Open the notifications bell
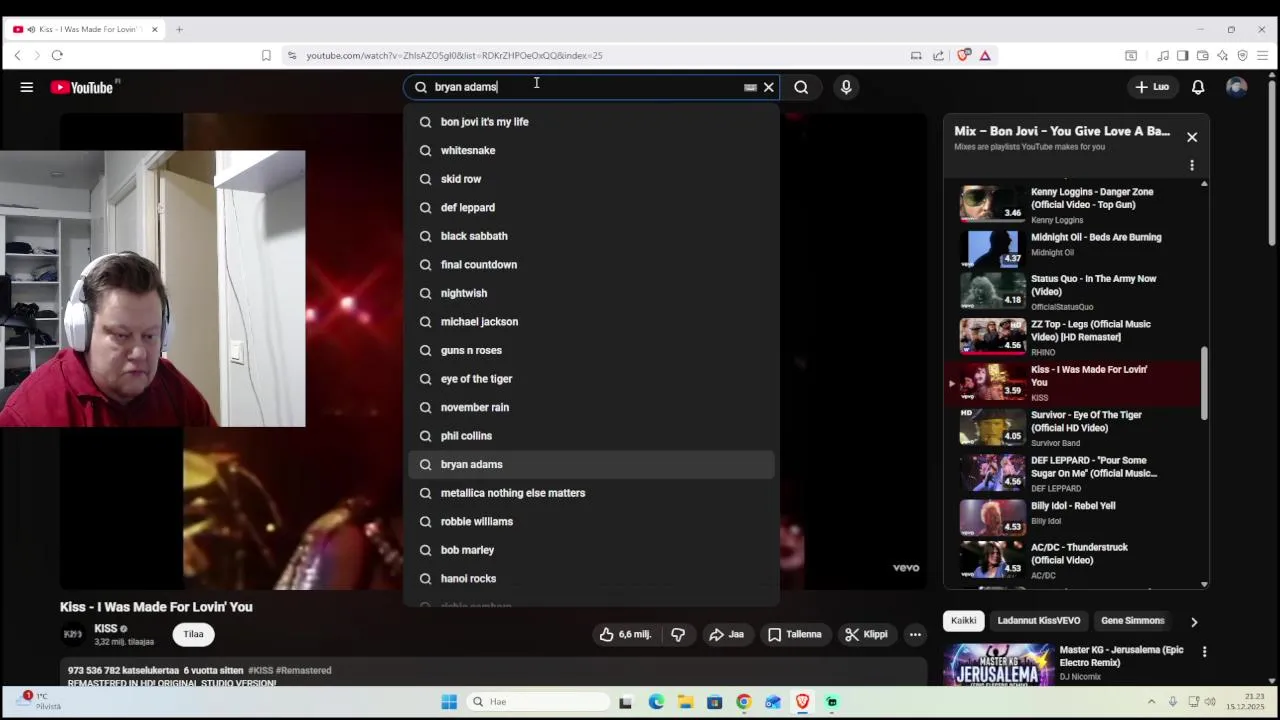This screenshot has width=1280, height=720. coord(1198,87)
